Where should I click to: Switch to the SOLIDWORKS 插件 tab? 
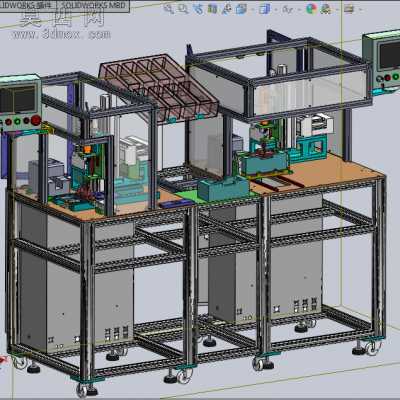coord(27,5)
